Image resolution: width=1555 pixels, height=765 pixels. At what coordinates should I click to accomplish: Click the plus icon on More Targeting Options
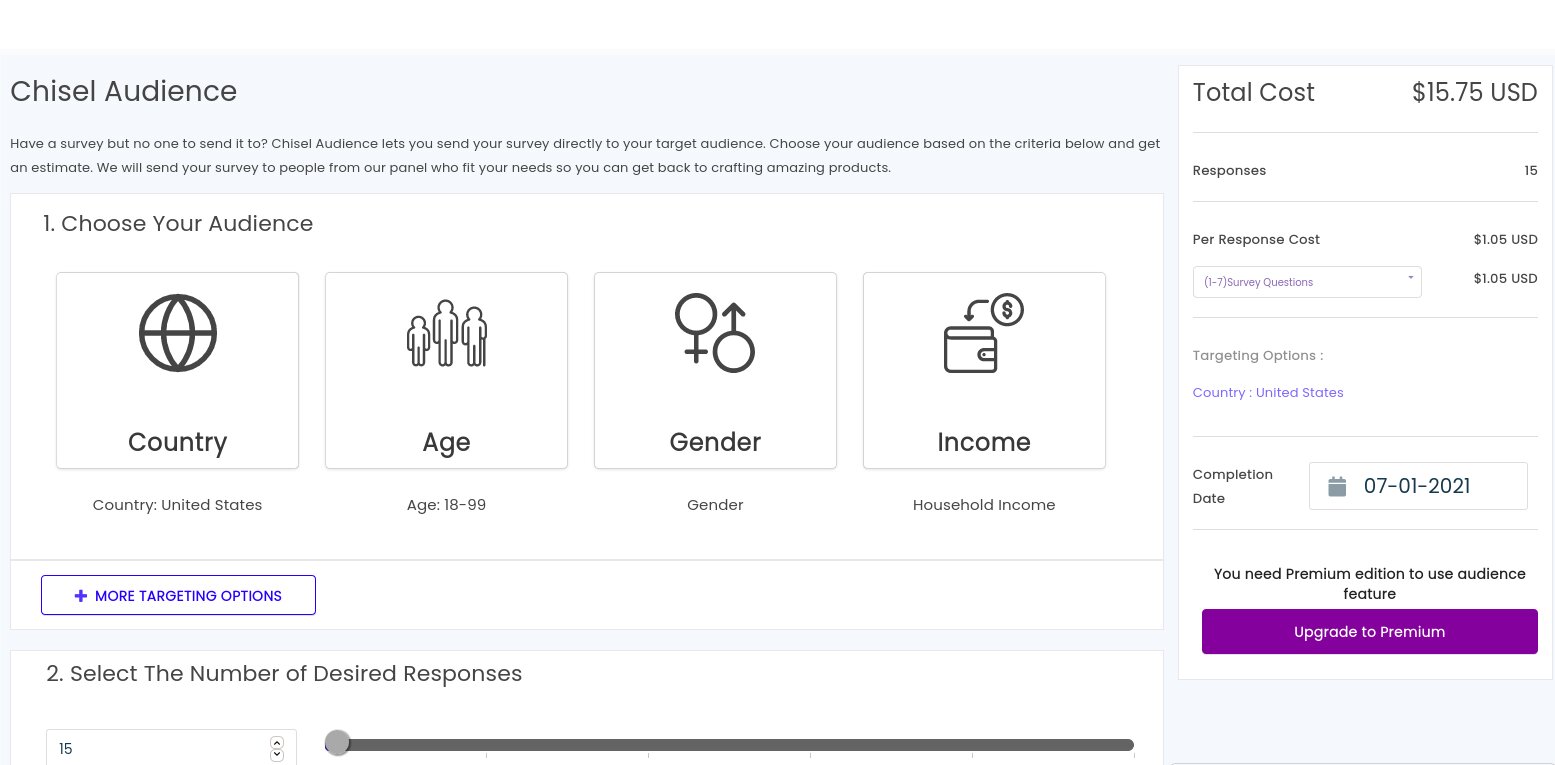pos(81,595)
